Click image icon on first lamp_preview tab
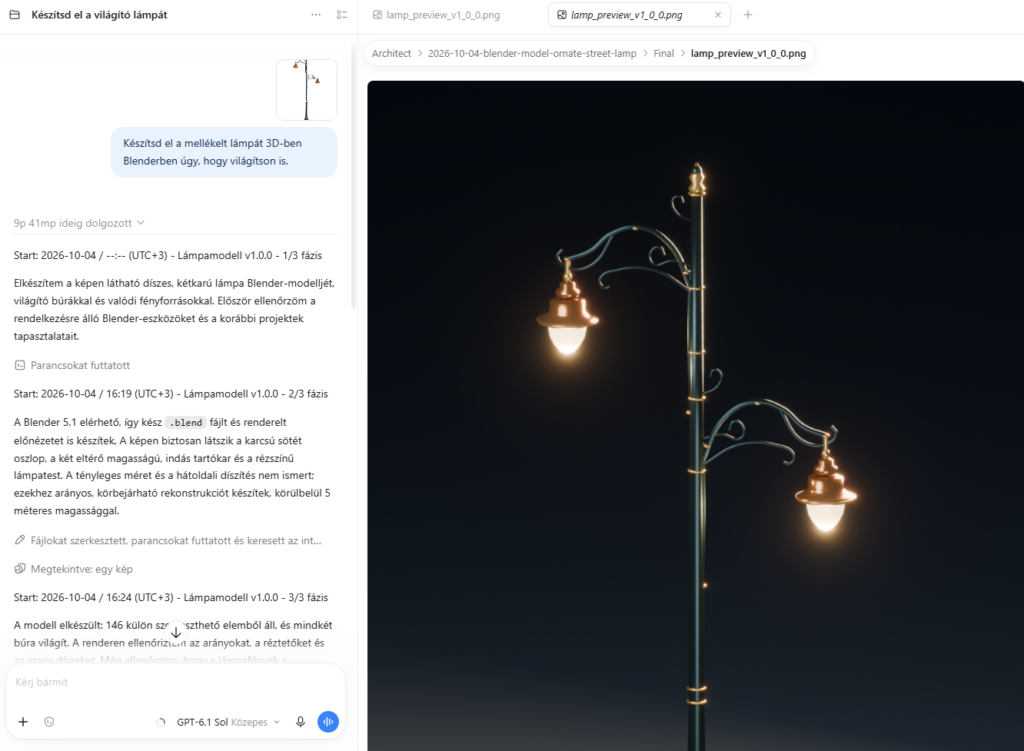Viewport: 1024px width, 751px height. 377,14
